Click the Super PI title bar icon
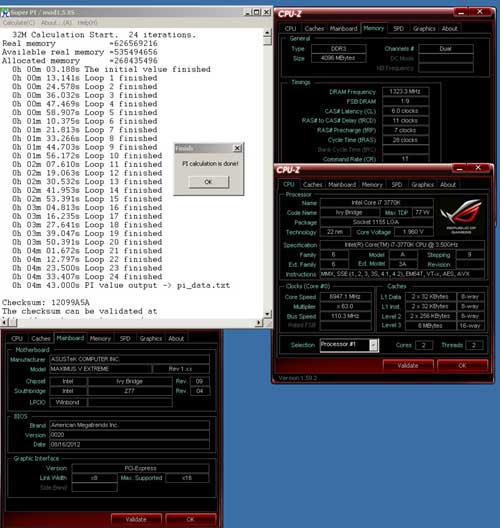The height and width of the screenshot is (528, 500). (x=5, y=13)
